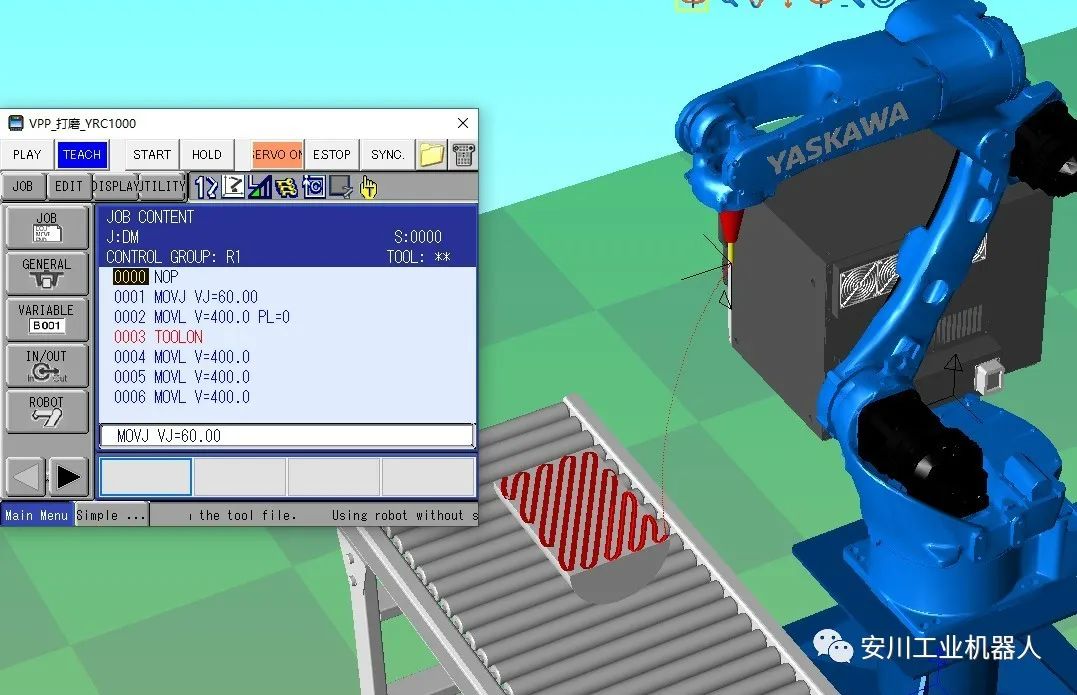Click the black right page arrow
Viewport: 1077px width, 695px height.
[68, 477]
